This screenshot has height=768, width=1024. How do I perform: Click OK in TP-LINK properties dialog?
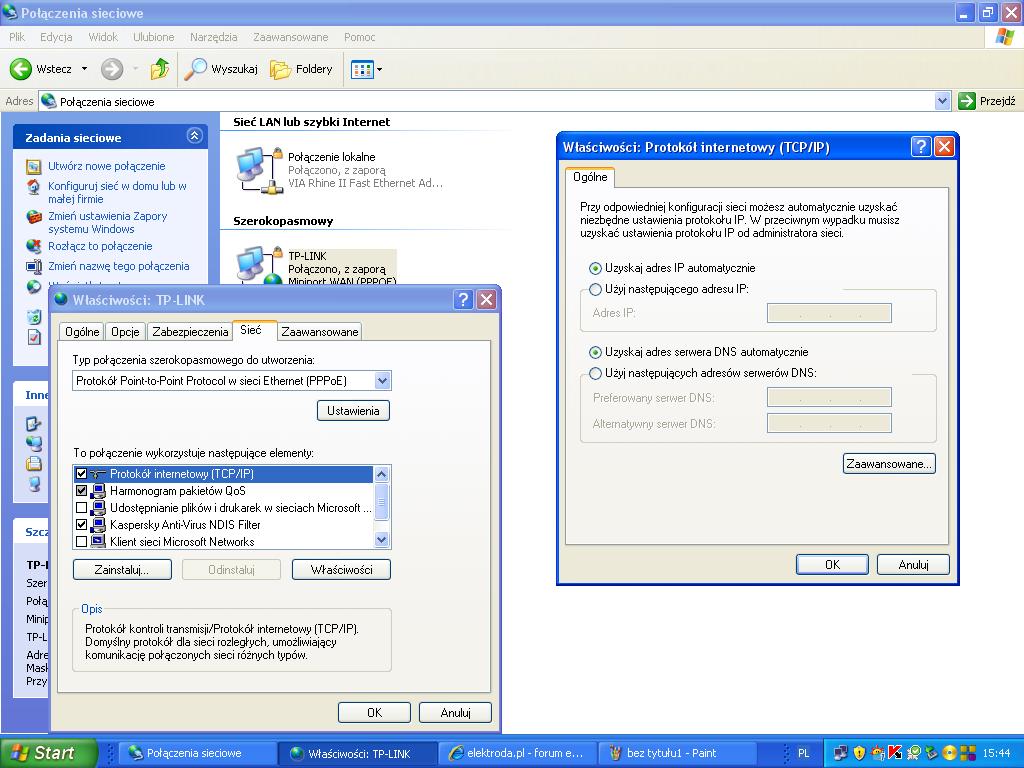pos(374,712)
